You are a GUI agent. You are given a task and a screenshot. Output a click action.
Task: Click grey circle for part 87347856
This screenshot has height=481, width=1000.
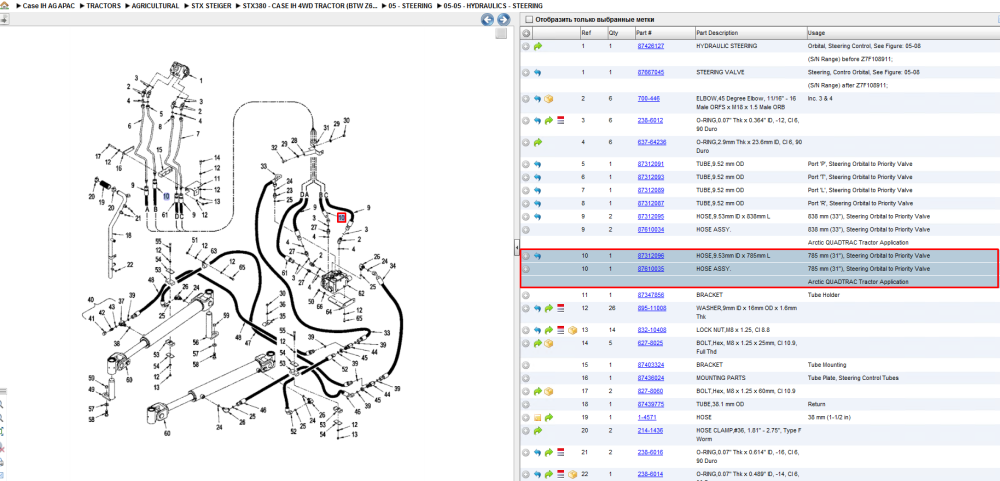[x=526, y=295]
